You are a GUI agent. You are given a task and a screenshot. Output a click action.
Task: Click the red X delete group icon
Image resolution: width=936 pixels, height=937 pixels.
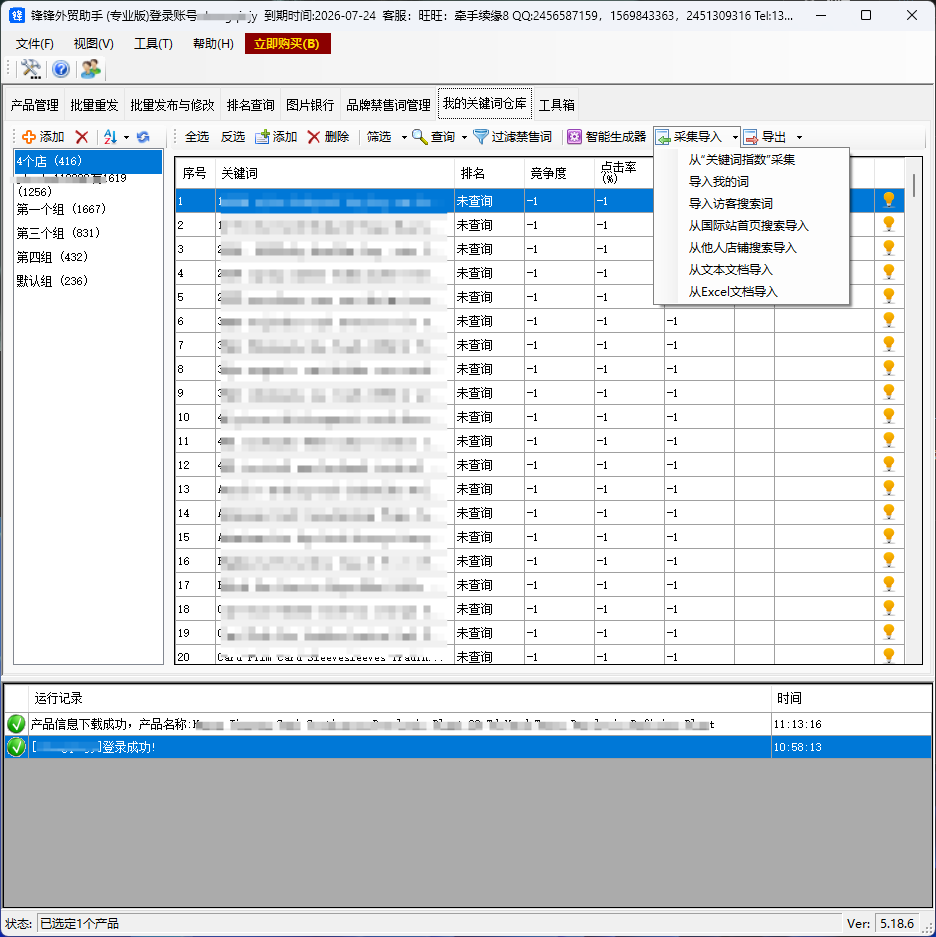pos(82,137)
